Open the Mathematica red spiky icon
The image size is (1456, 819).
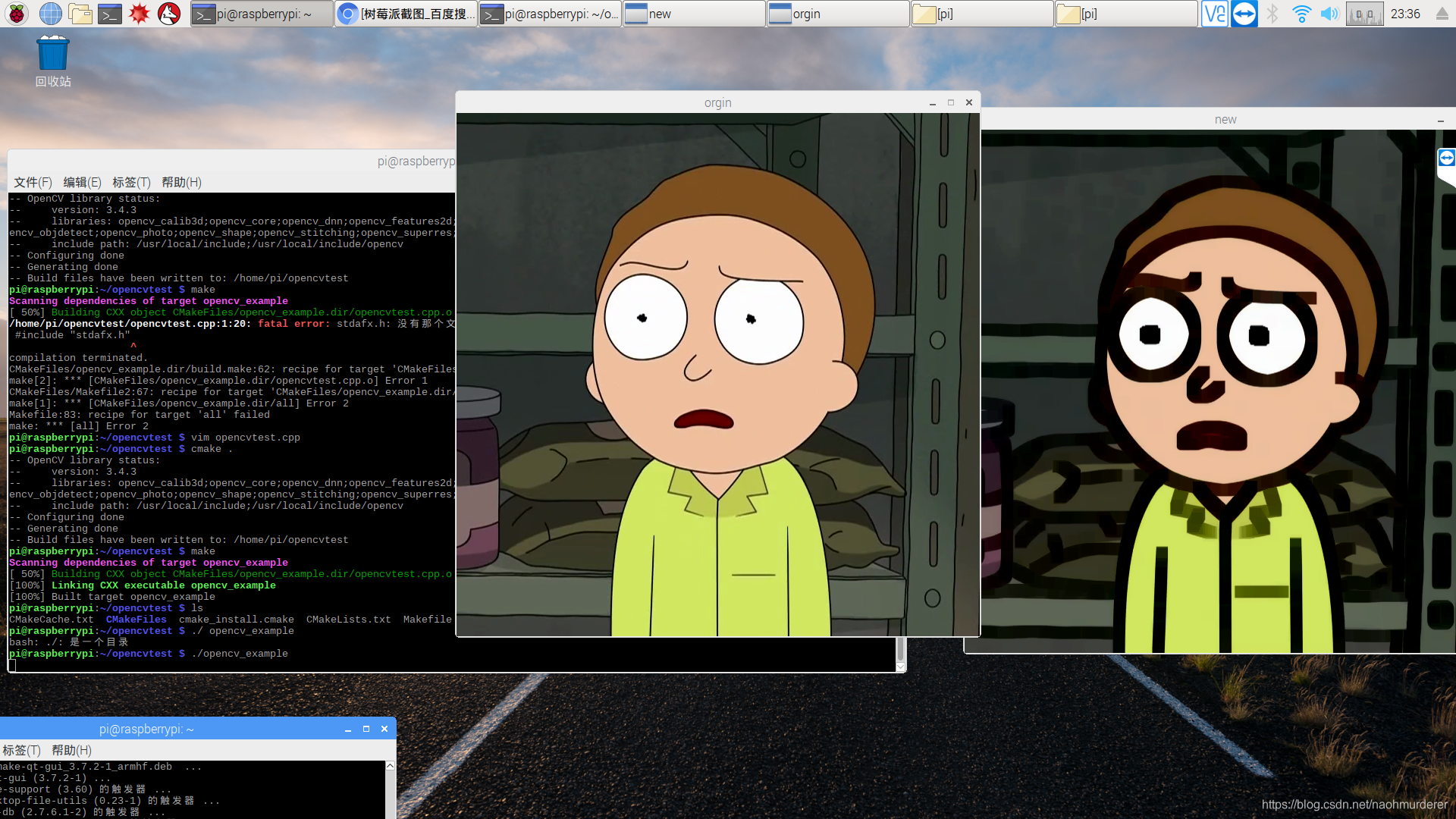click(x=140, y=13)
